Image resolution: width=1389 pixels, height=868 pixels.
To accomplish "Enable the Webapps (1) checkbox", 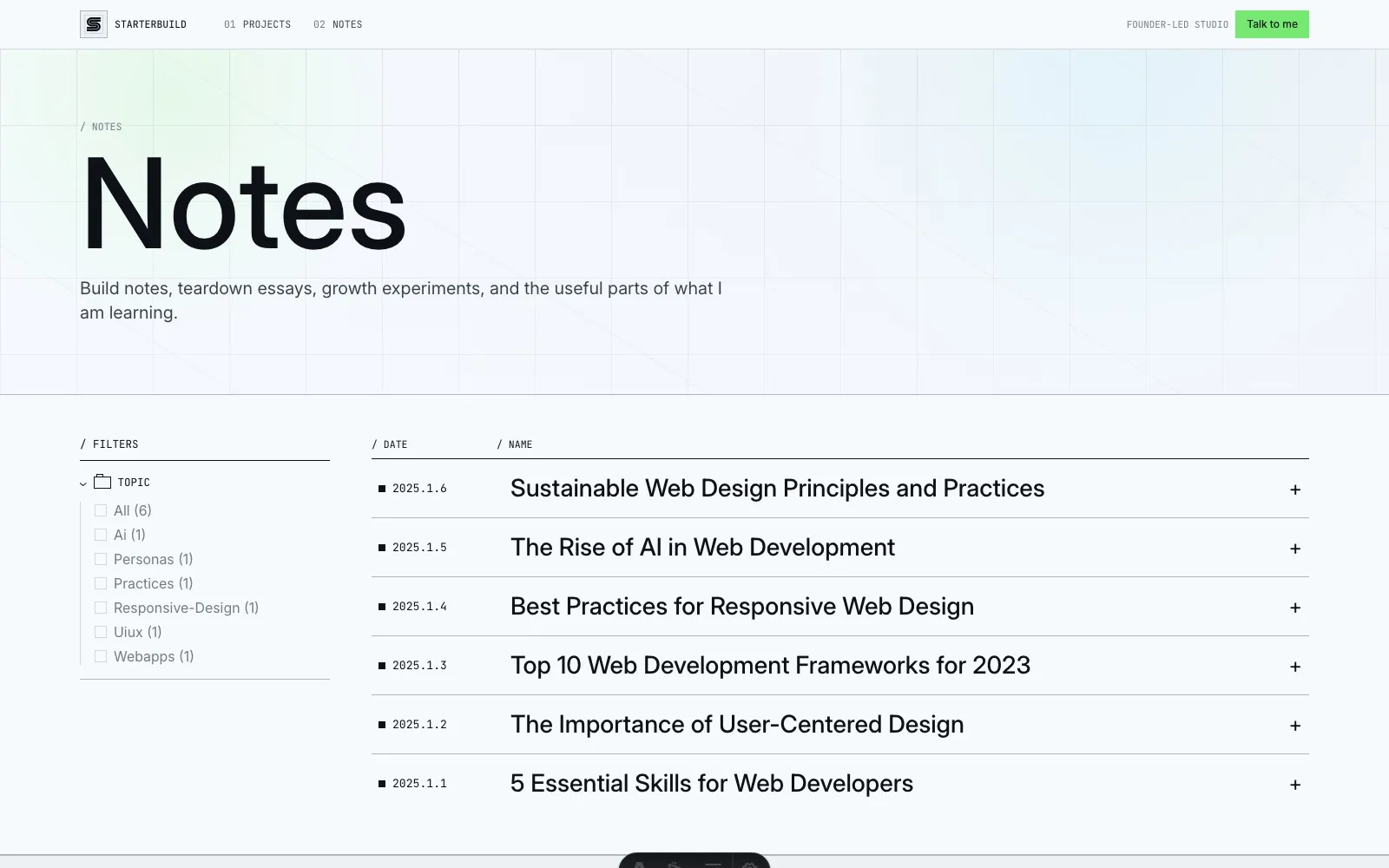I will tap(101, 656).
